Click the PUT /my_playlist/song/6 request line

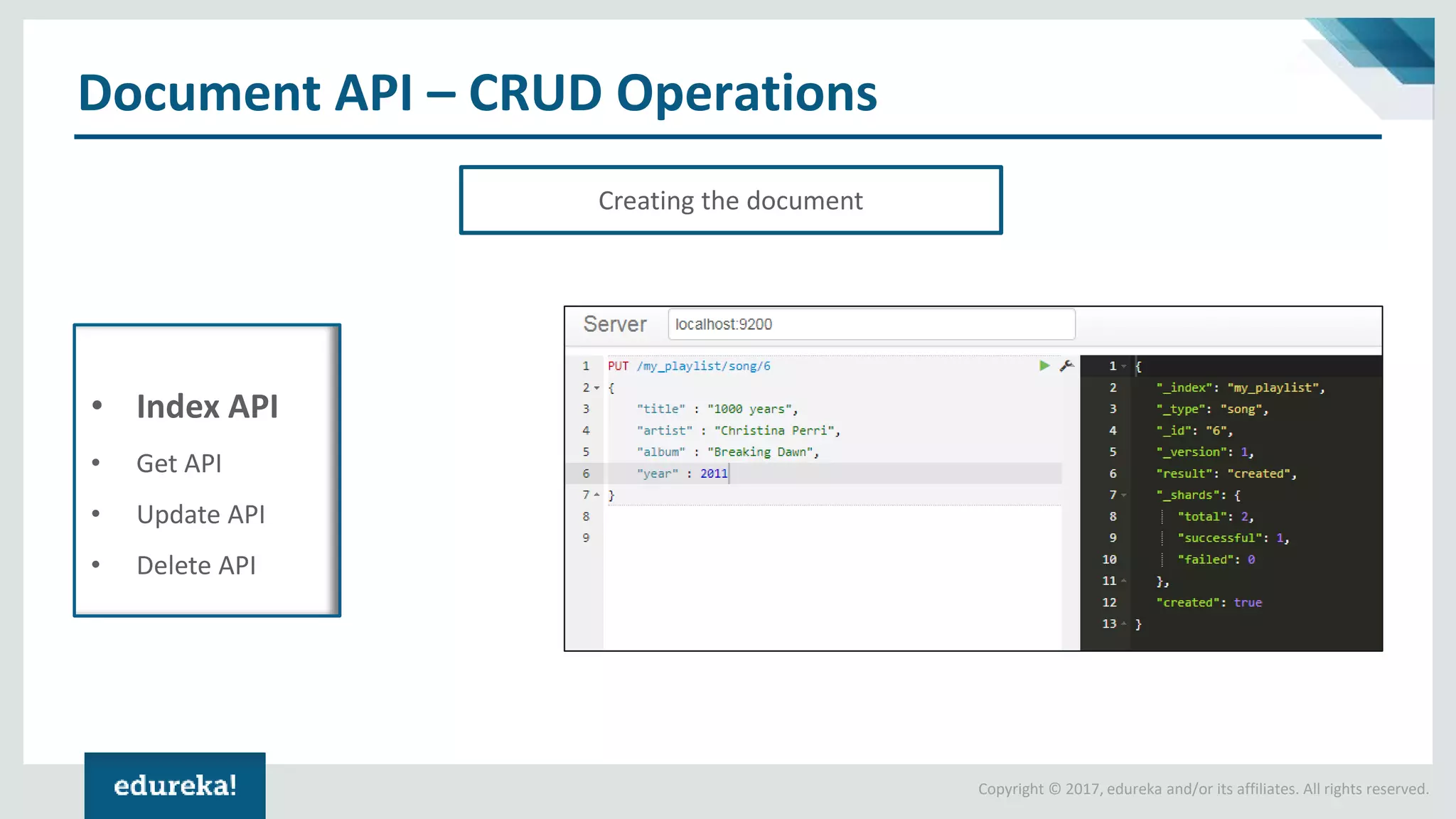click(689, 366)
